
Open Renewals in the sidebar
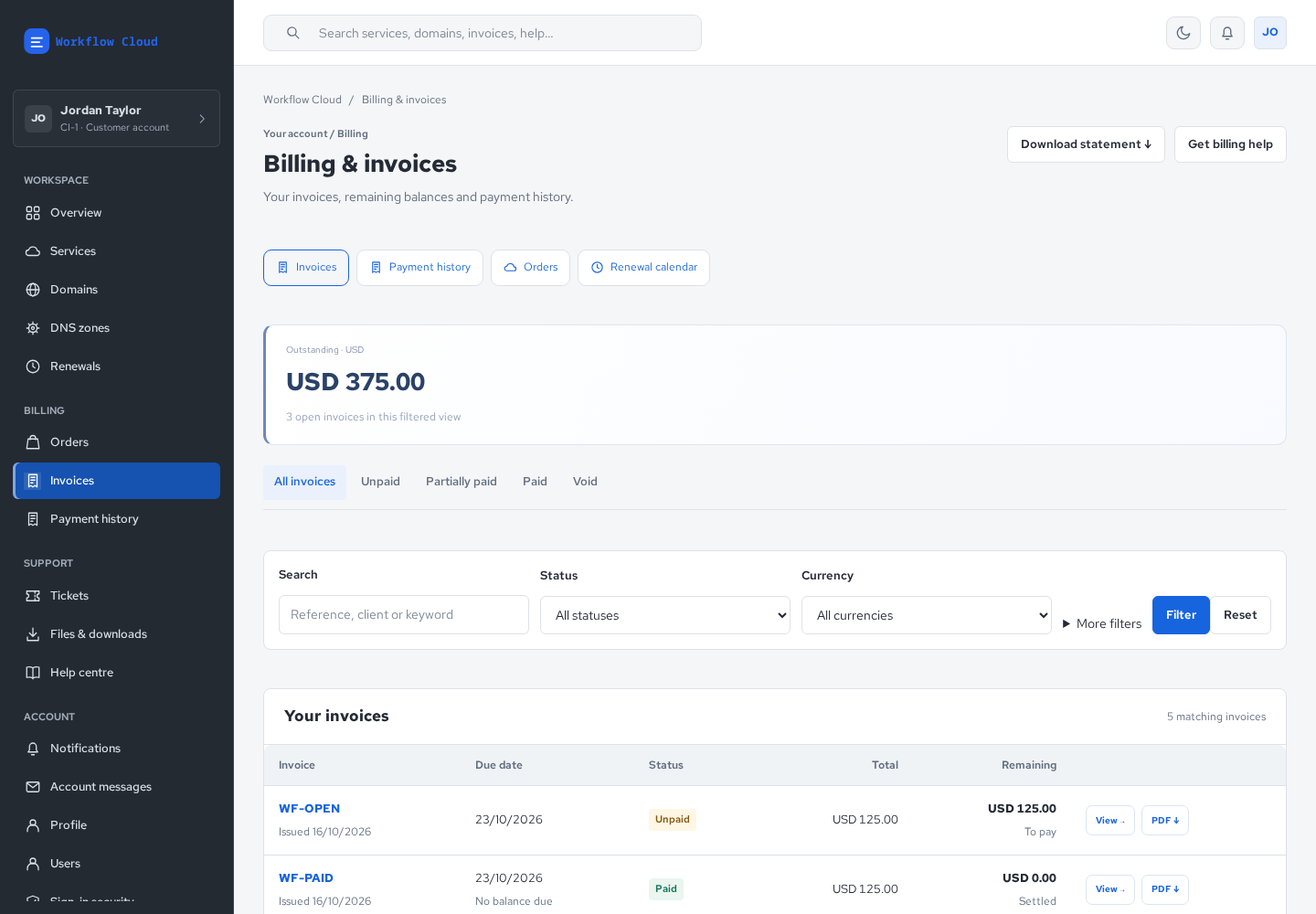(x=116, y=367)
